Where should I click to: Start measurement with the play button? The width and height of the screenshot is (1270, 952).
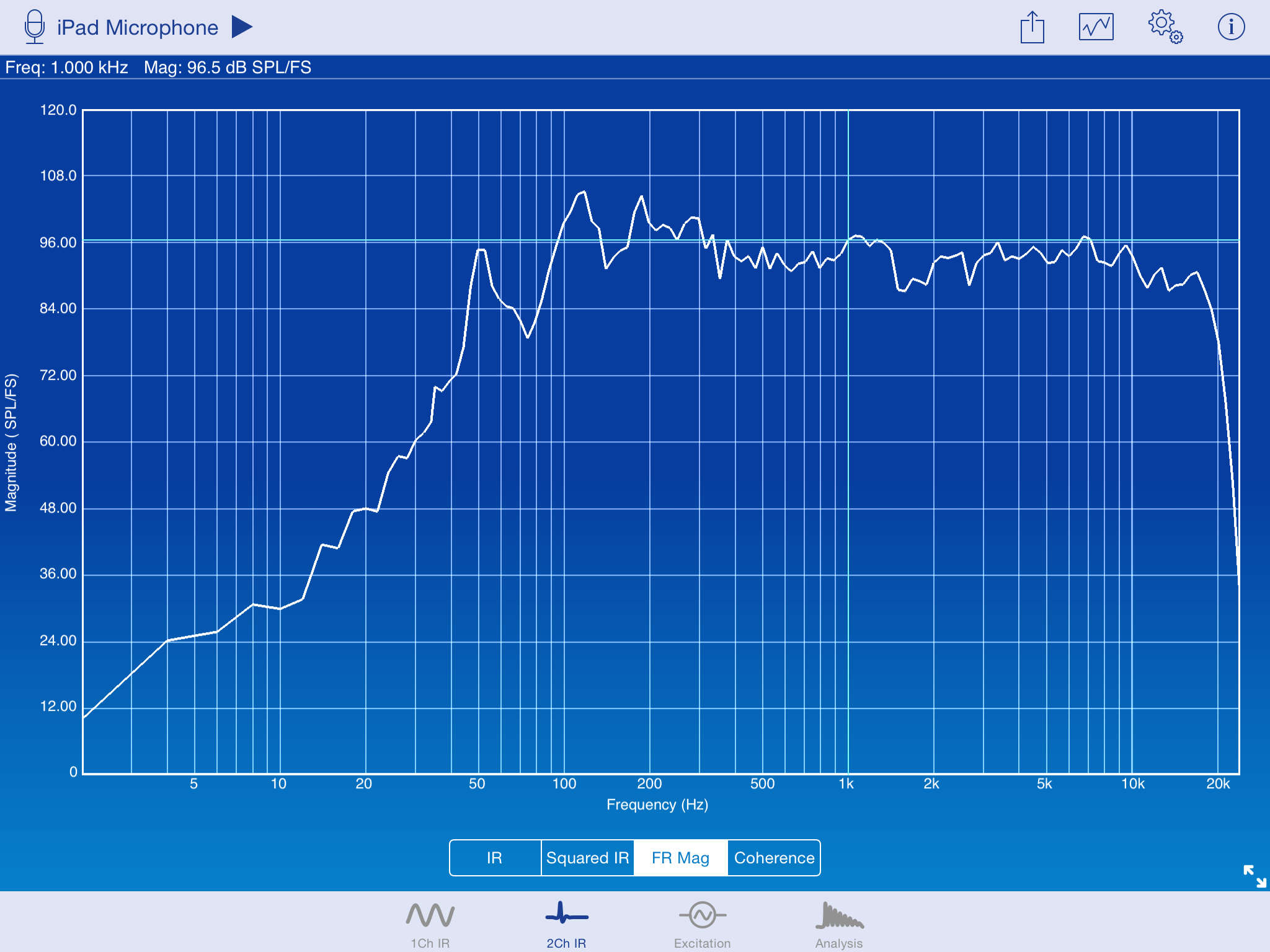[x=242, y=27]
